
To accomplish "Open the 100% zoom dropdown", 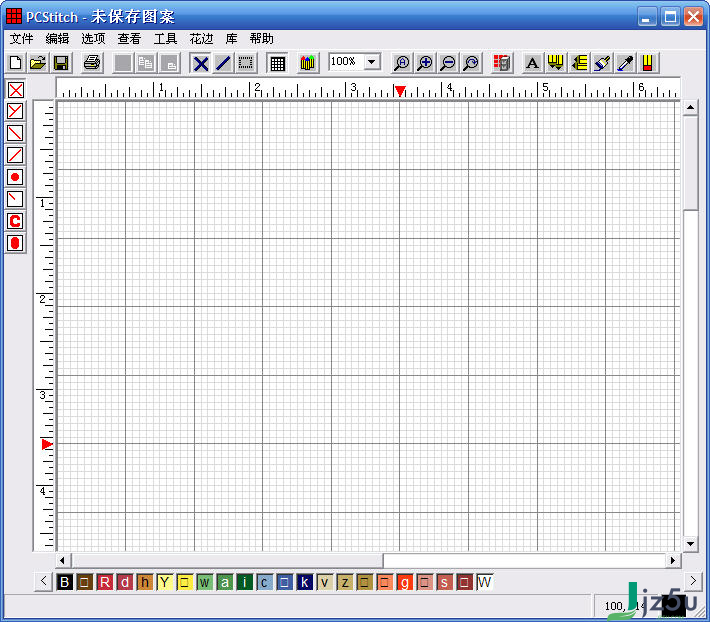I will pyautogui.click(x=372, y=62).
